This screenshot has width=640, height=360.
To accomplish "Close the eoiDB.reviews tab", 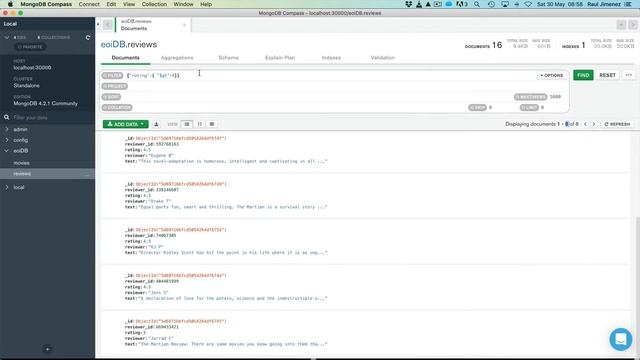I will click(x=184, y=25).
